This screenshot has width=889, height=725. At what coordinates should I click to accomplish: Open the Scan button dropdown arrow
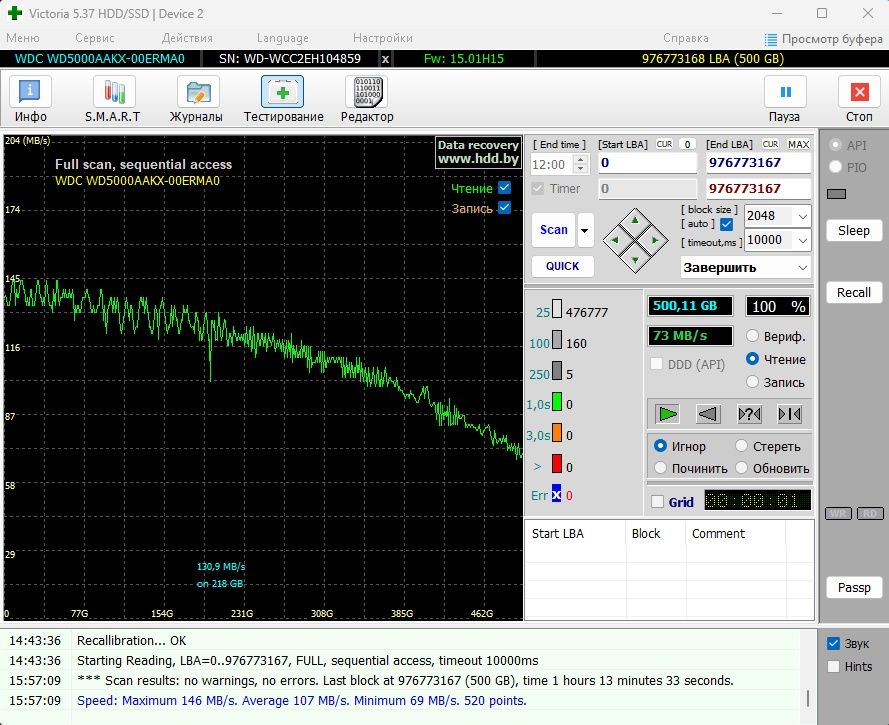[x=585, y=230]
